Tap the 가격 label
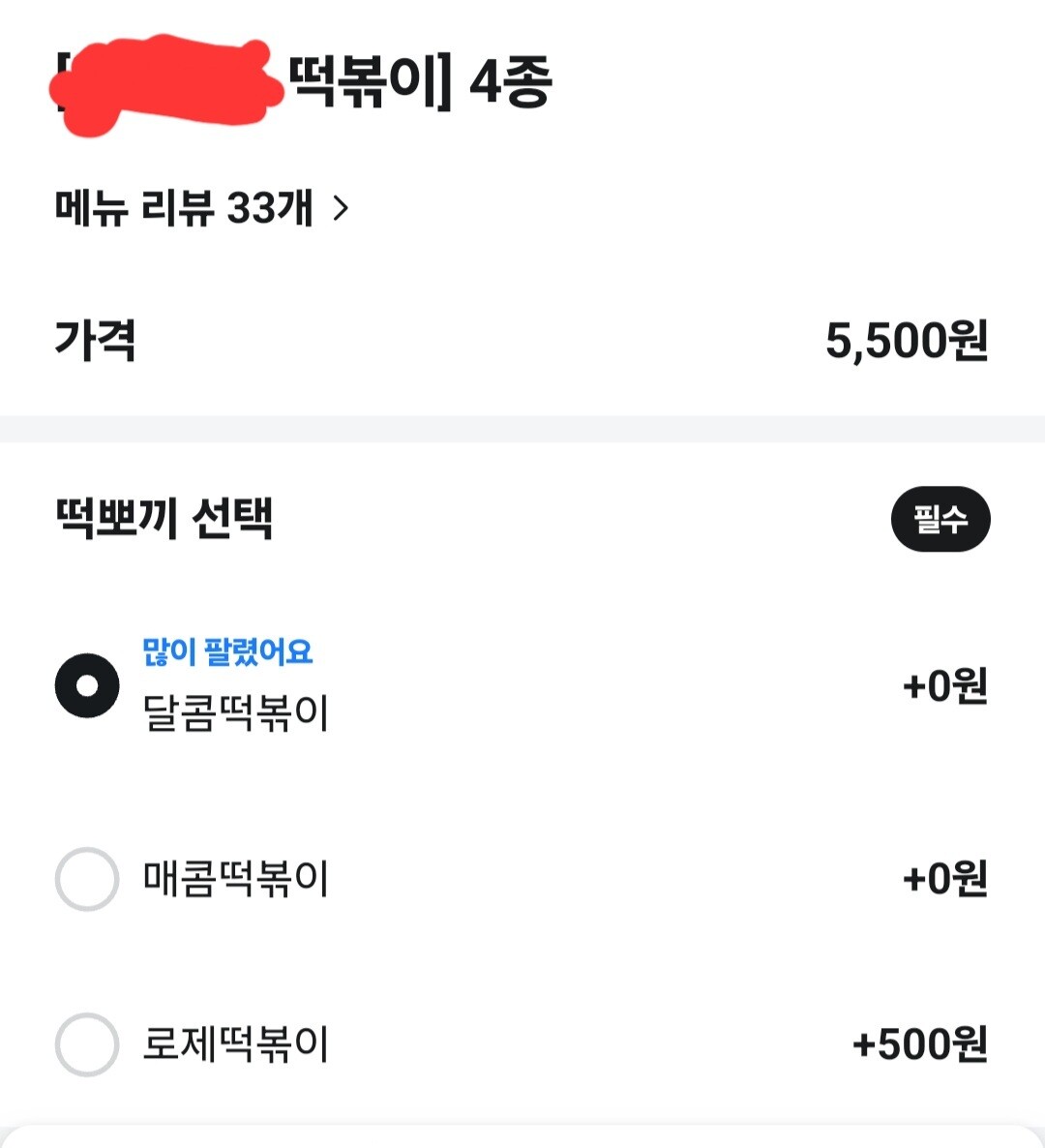 coord(95,341)
